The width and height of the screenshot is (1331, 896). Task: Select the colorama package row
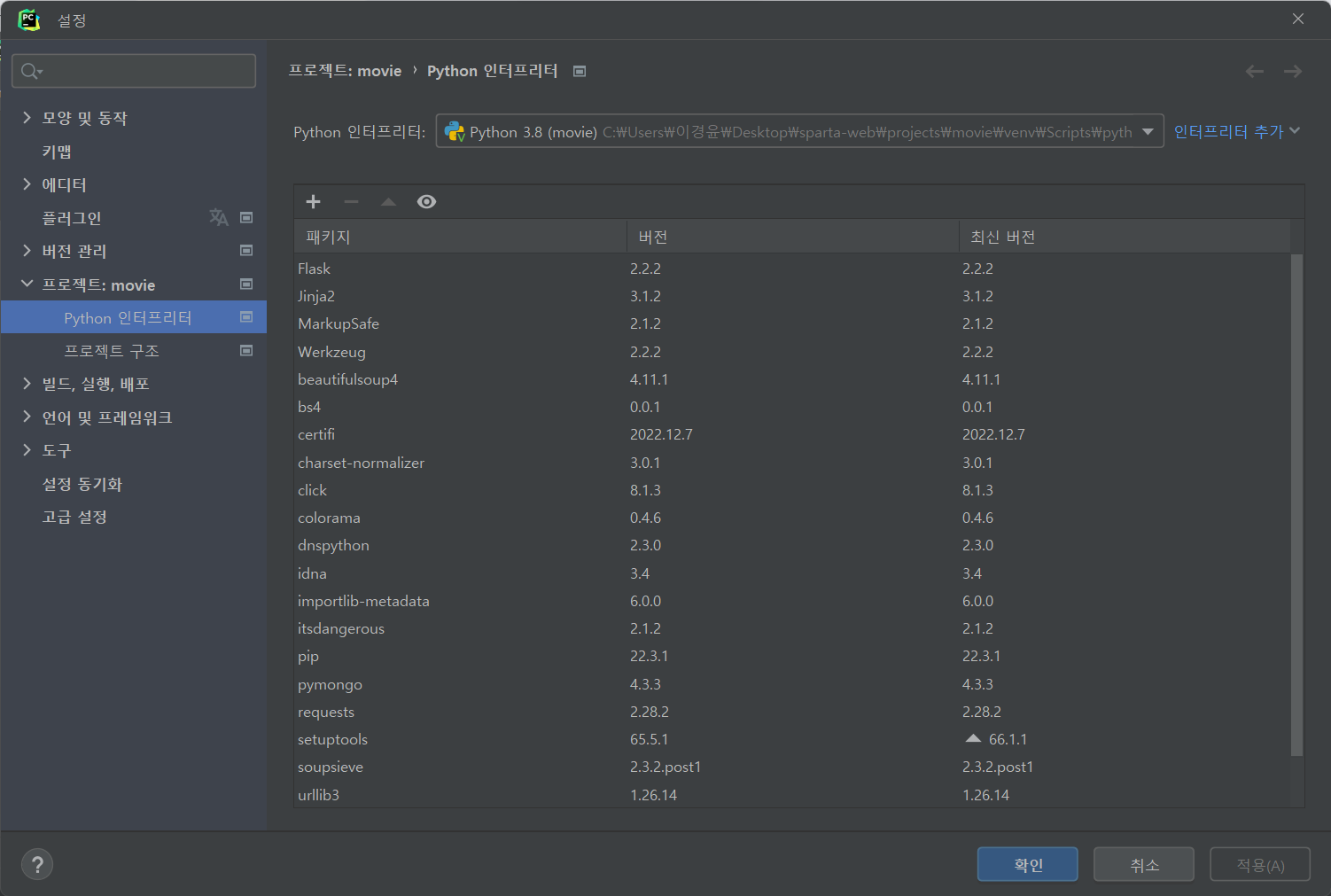pyautogui.click(x=793, y=518)
